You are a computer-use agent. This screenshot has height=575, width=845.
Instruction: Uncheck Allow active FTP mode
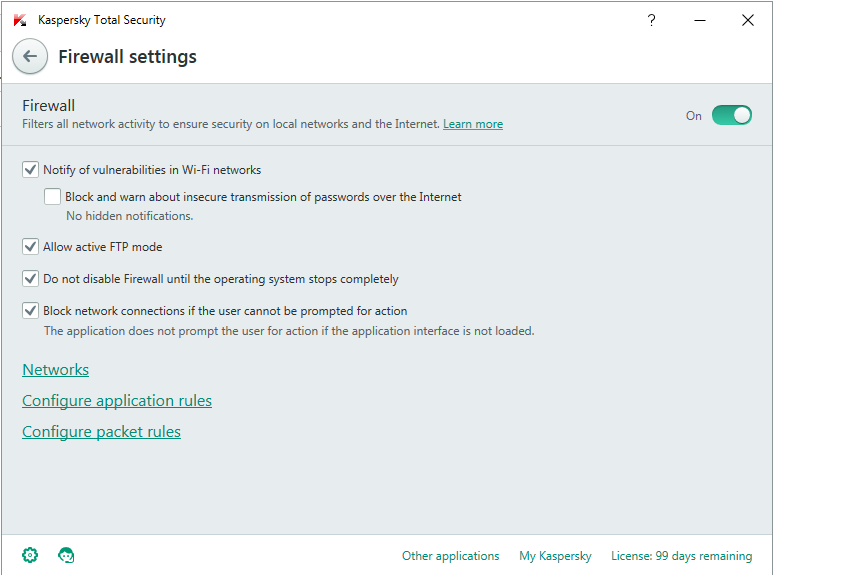pos(31,247)
